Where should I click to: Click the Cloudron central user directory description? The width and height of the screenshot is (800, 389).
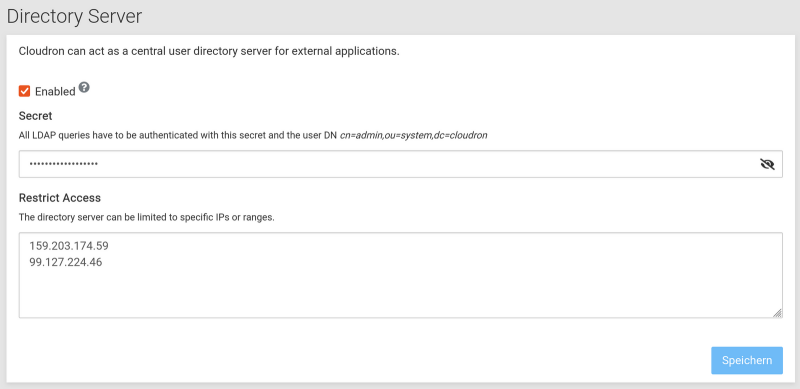(209, 52)
